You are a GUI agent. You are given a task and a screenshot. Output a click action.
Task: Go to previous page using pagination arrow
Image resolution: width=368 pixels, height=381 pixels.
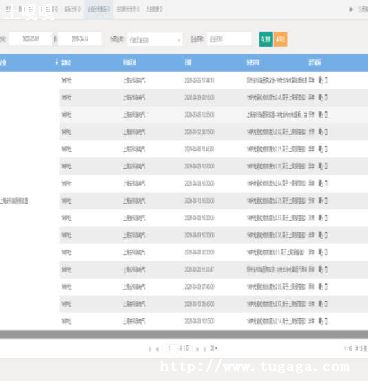pos(157,349)
